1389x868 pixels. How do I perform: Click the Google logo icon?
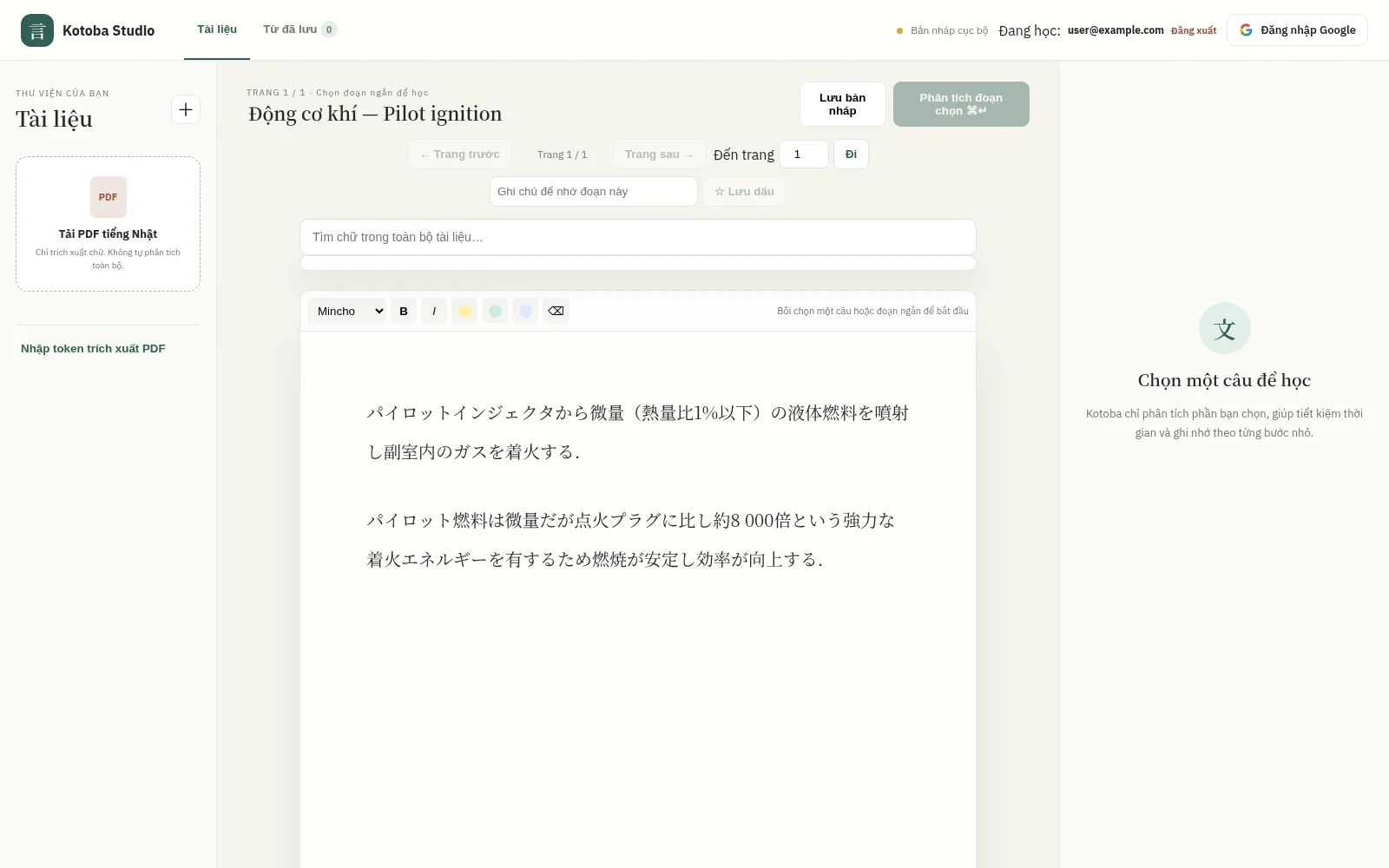(1246, 30)
